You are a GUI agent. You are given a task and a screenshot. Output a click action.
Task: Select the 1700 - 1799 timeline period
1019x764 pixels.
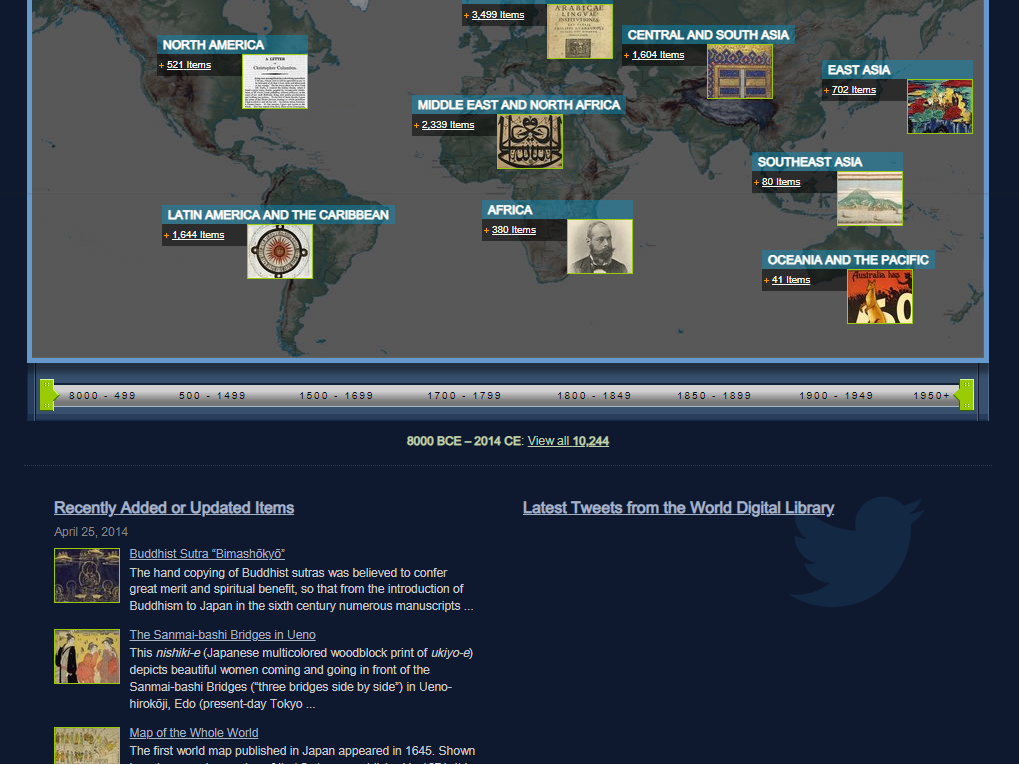pyautogui.click(x=464, y=396)
